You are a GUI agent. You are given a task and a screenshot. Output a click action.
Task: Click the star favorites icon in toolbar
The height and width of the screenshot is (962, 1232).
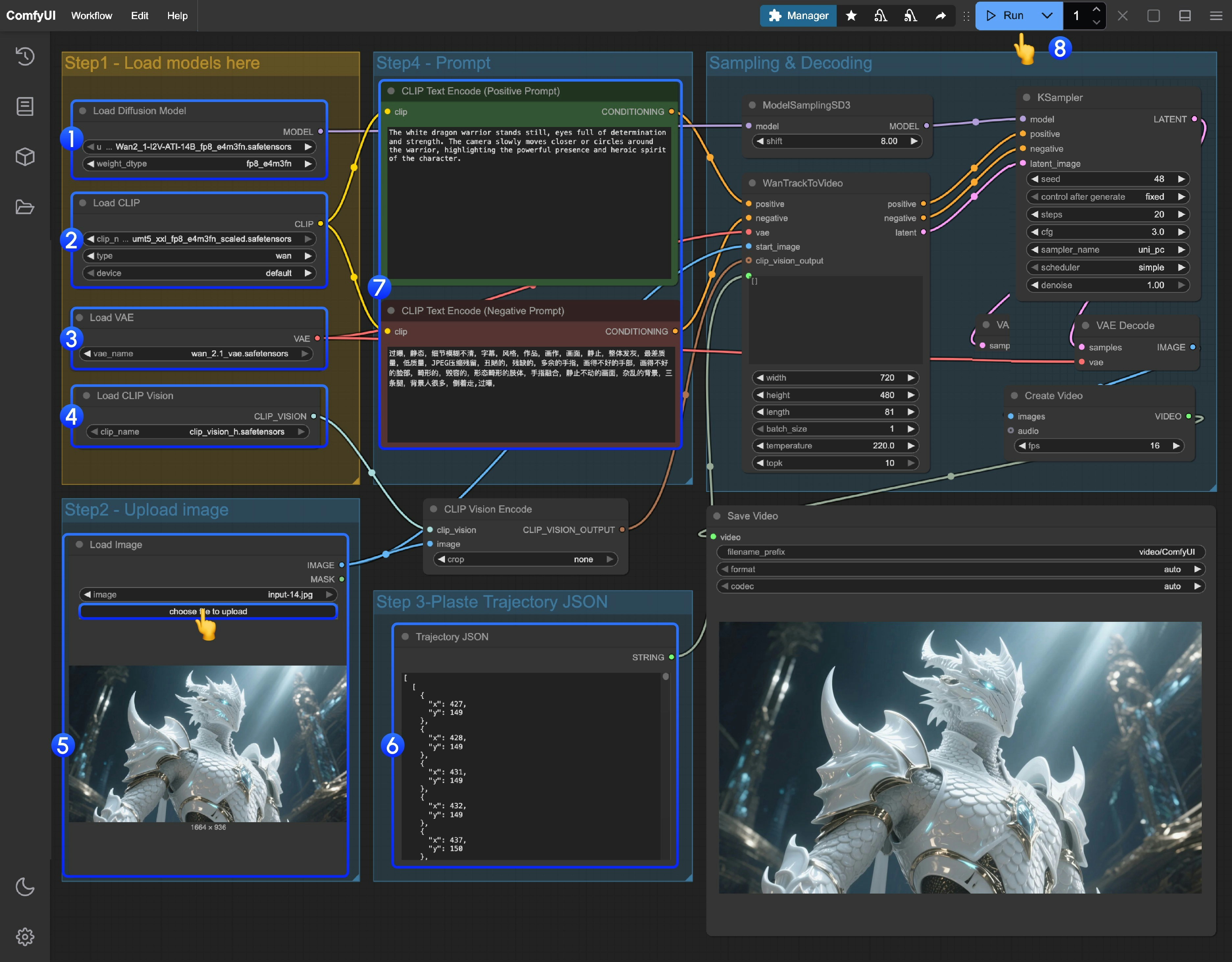click(x=851, y=16)
